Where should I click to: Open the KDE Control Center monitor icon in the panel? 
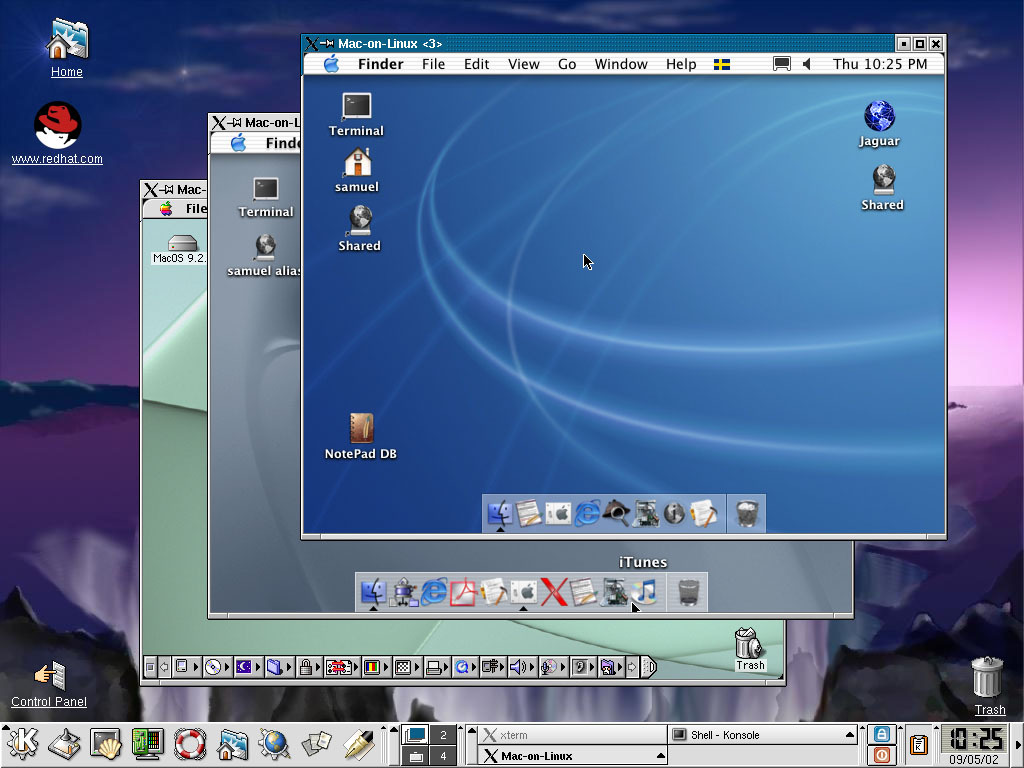[x=148, y=744]
